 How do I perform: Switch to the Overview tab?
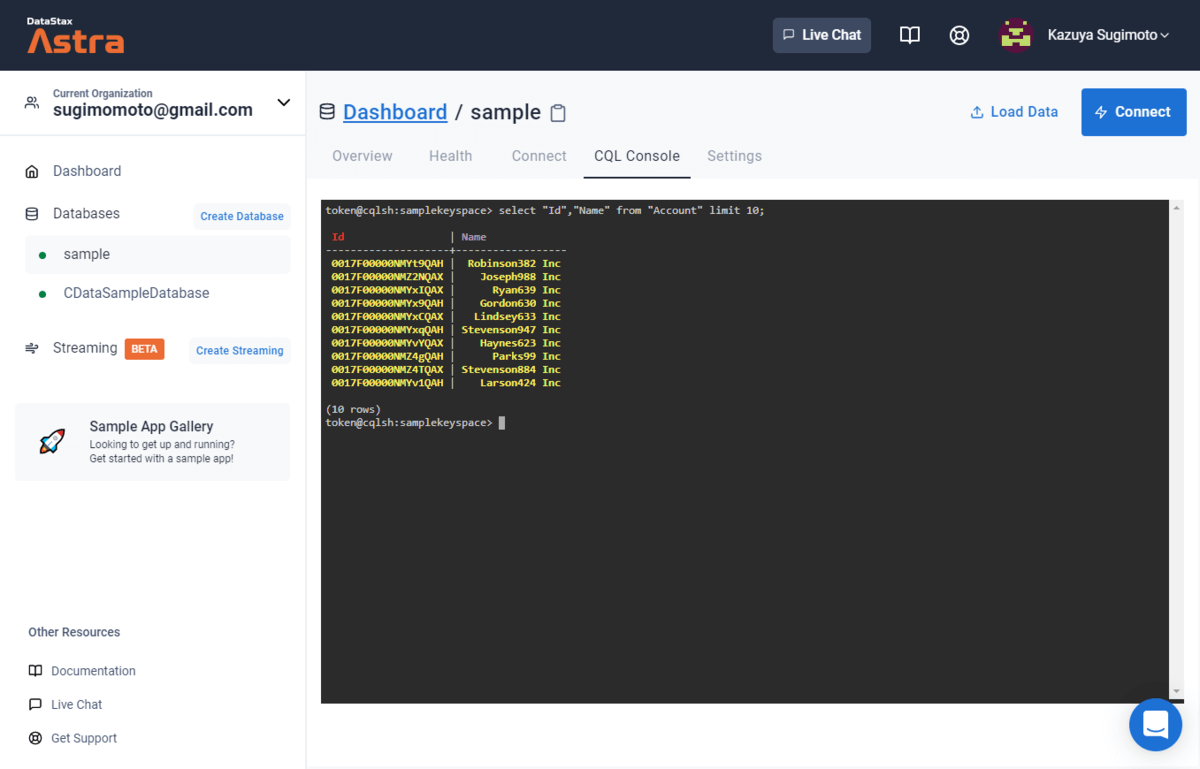pyautogui.click(x=362, y=156)
